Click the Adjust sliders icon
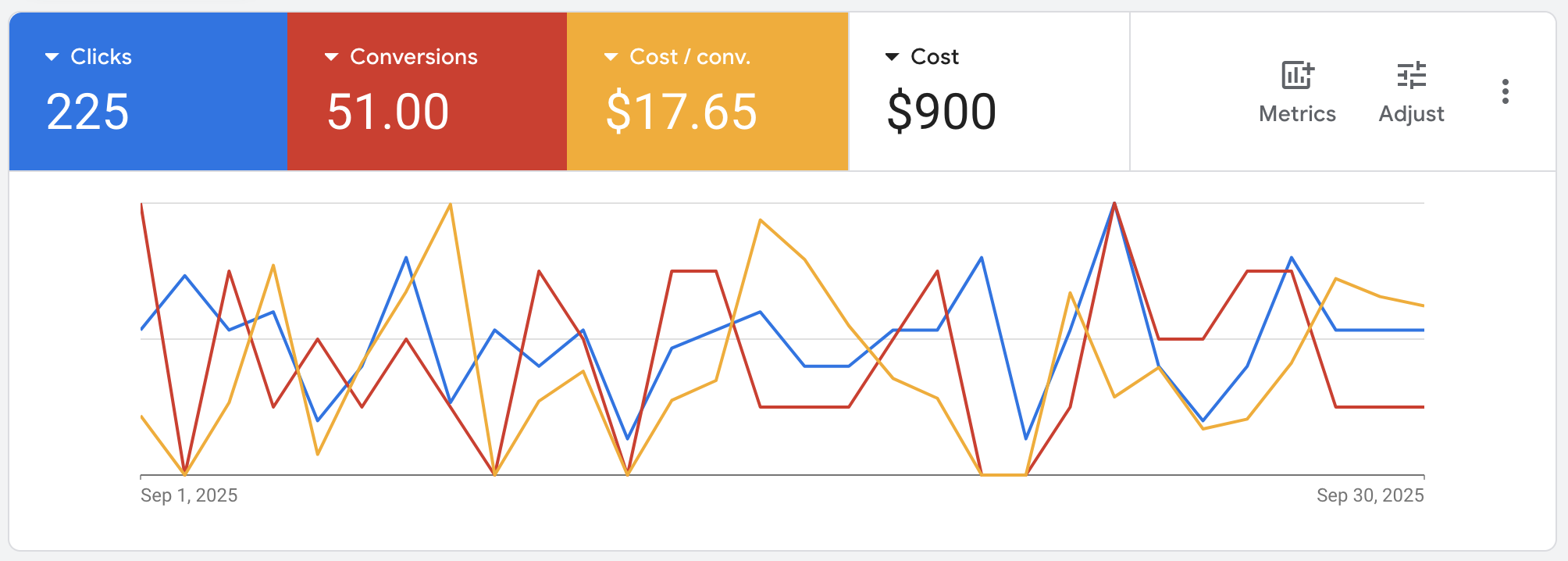 point(1411,76)
